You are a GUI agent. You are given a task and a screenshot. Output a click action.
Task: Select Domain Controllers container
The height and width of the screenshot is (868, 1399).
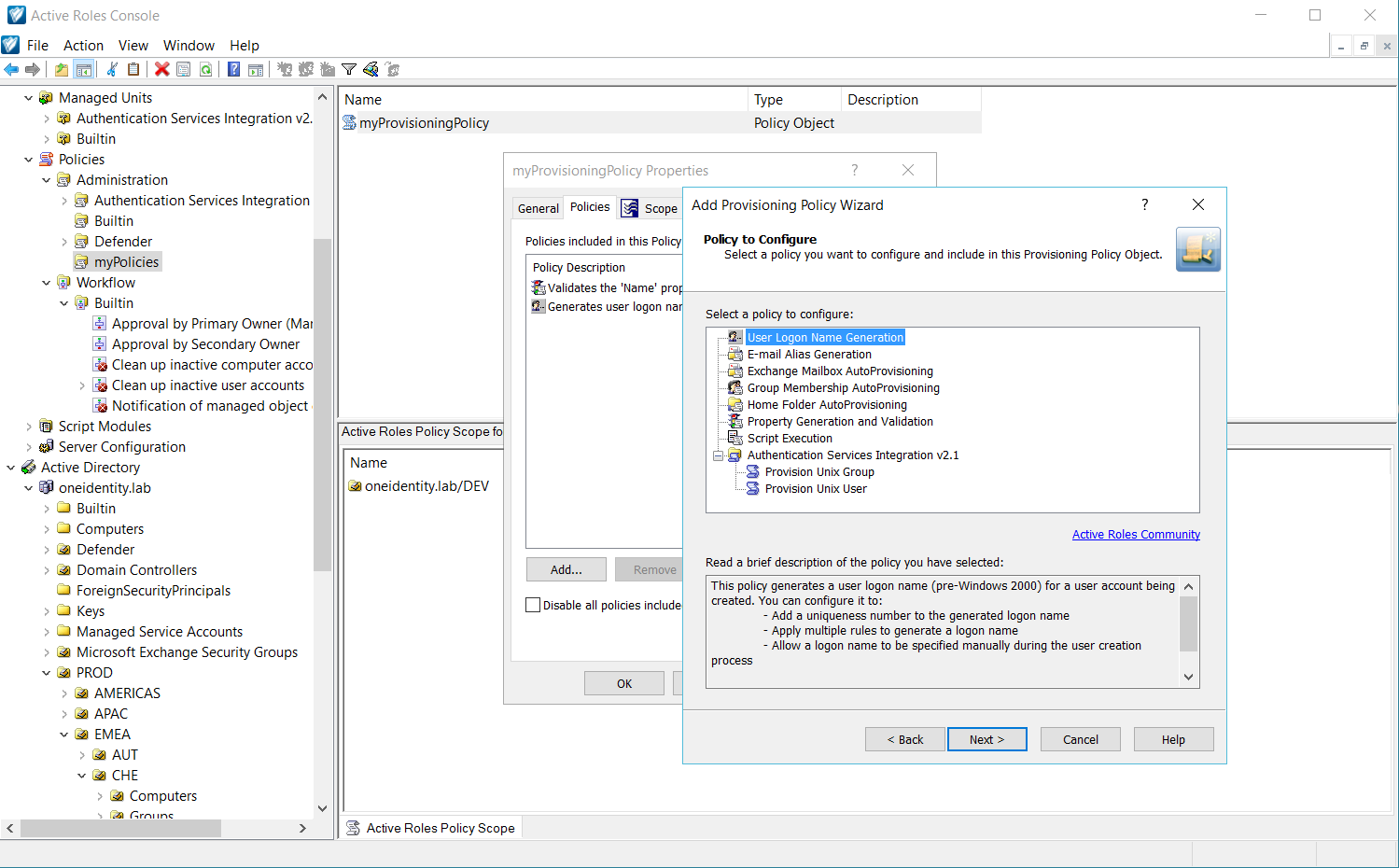(136, 569)
